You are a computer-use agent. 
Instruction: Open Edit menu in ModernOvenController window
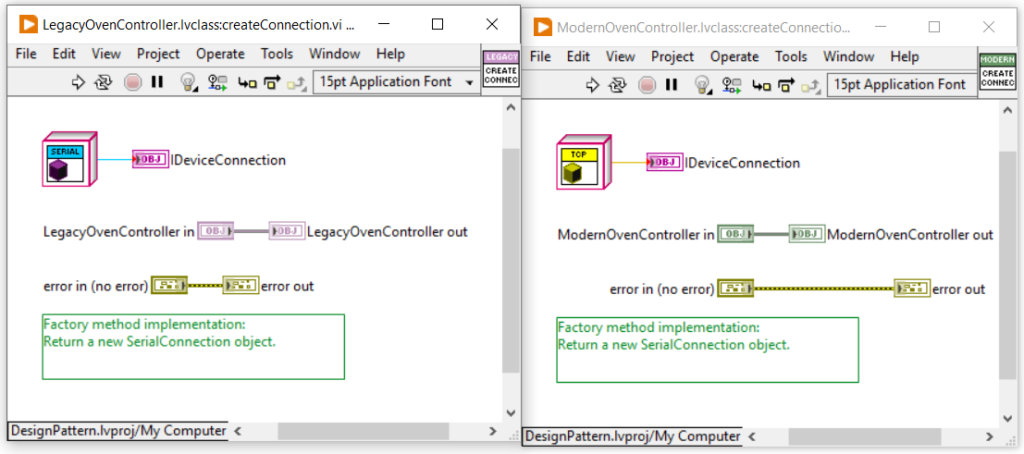point(579,57)
